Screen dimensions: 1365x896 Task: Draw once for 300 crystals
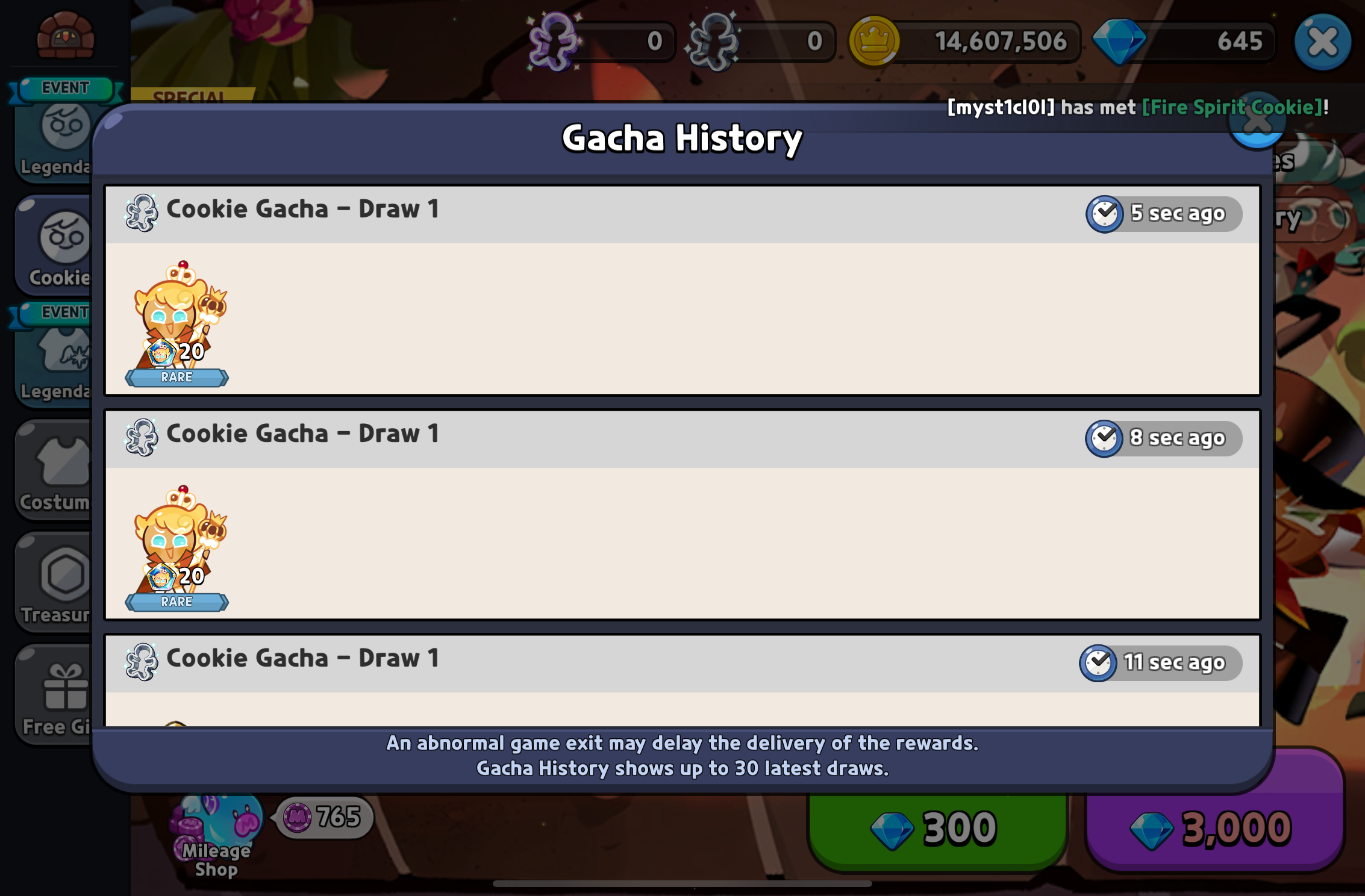point(937,829)
